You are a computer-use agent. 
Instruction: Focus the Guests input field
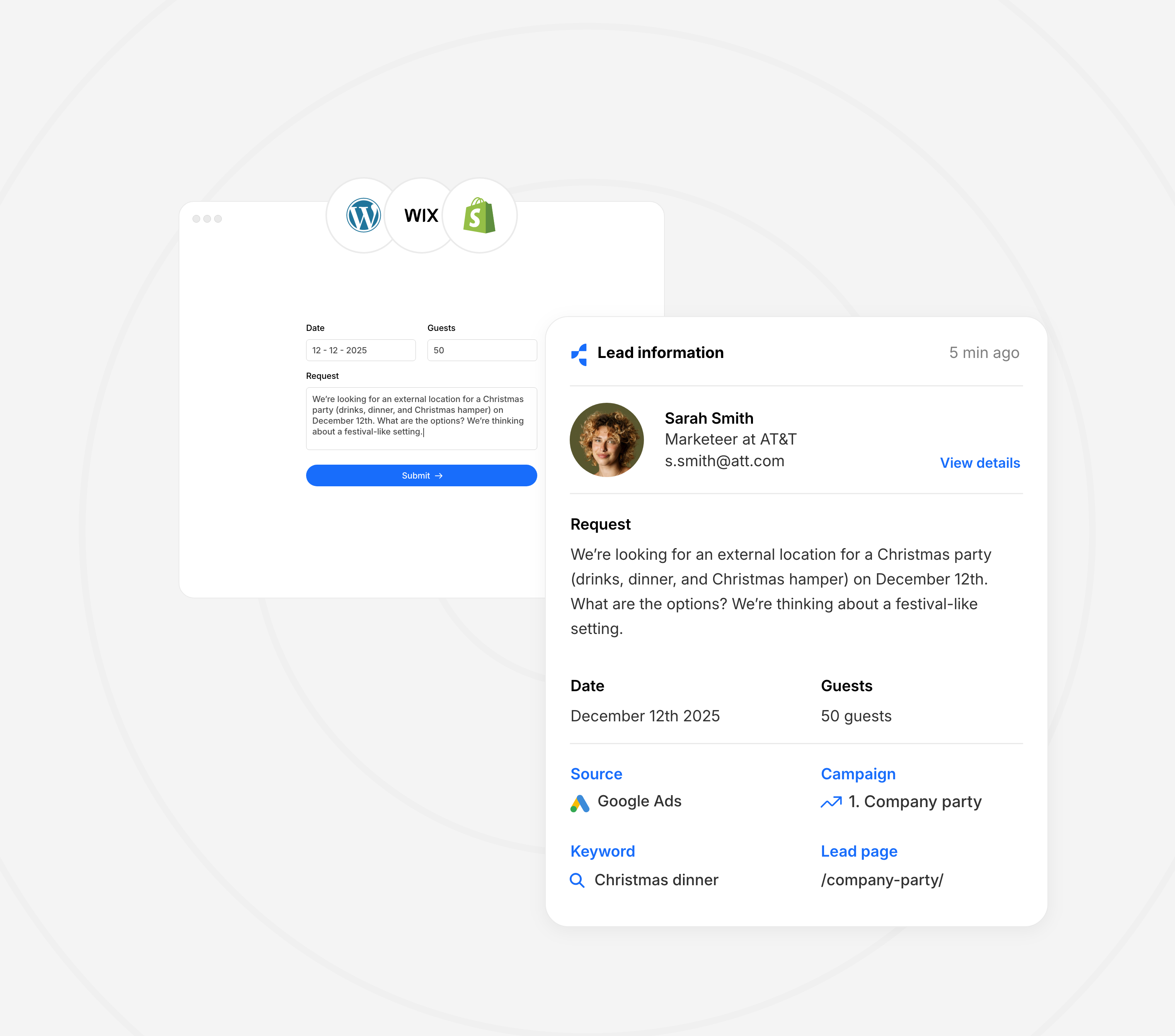(482, 350)
